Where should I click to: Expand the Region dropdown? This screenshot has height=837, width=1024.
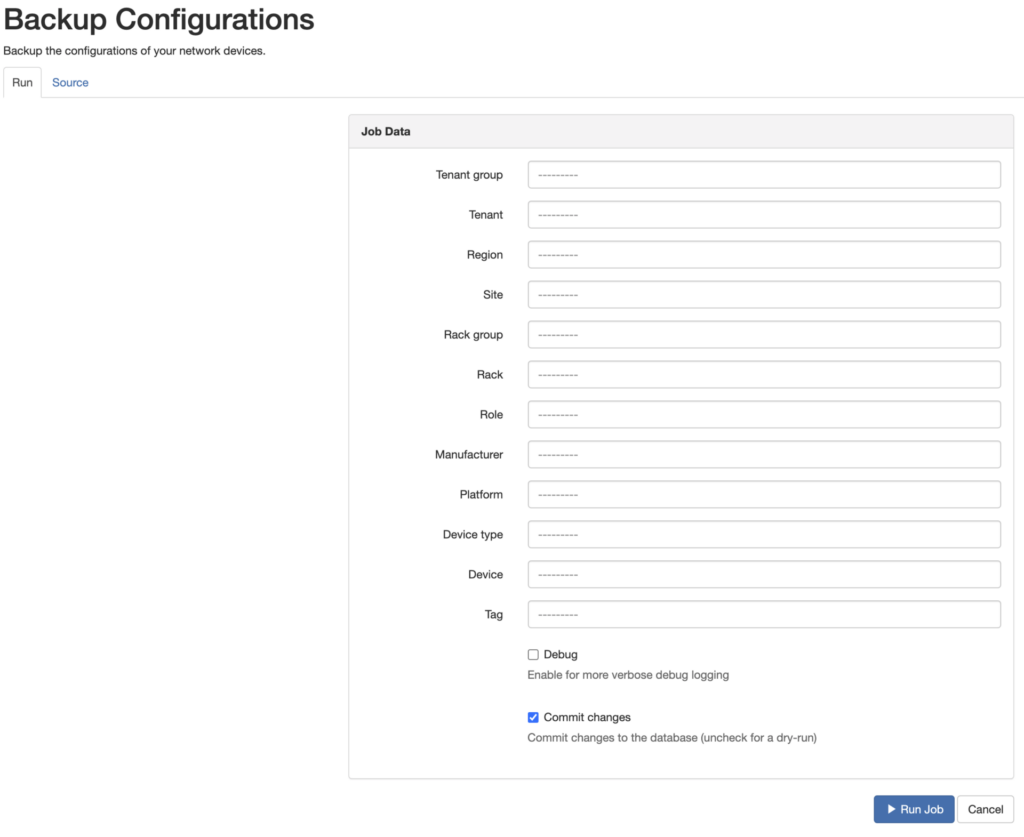tap(763, 254)
